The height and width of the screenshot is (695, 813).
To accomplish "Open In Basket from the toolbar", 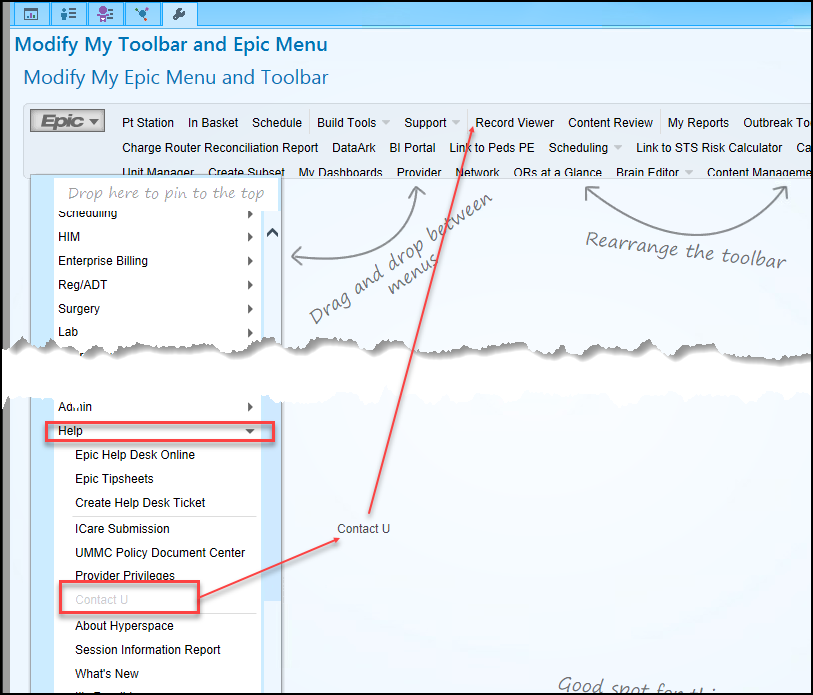I will tap(213, 123).
